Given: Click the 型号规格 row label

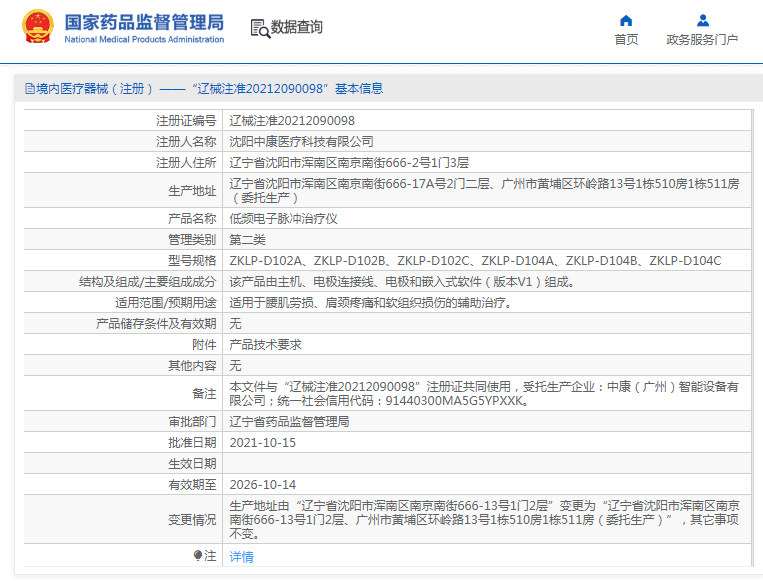Looking at the screenshot, I should 192,261.
